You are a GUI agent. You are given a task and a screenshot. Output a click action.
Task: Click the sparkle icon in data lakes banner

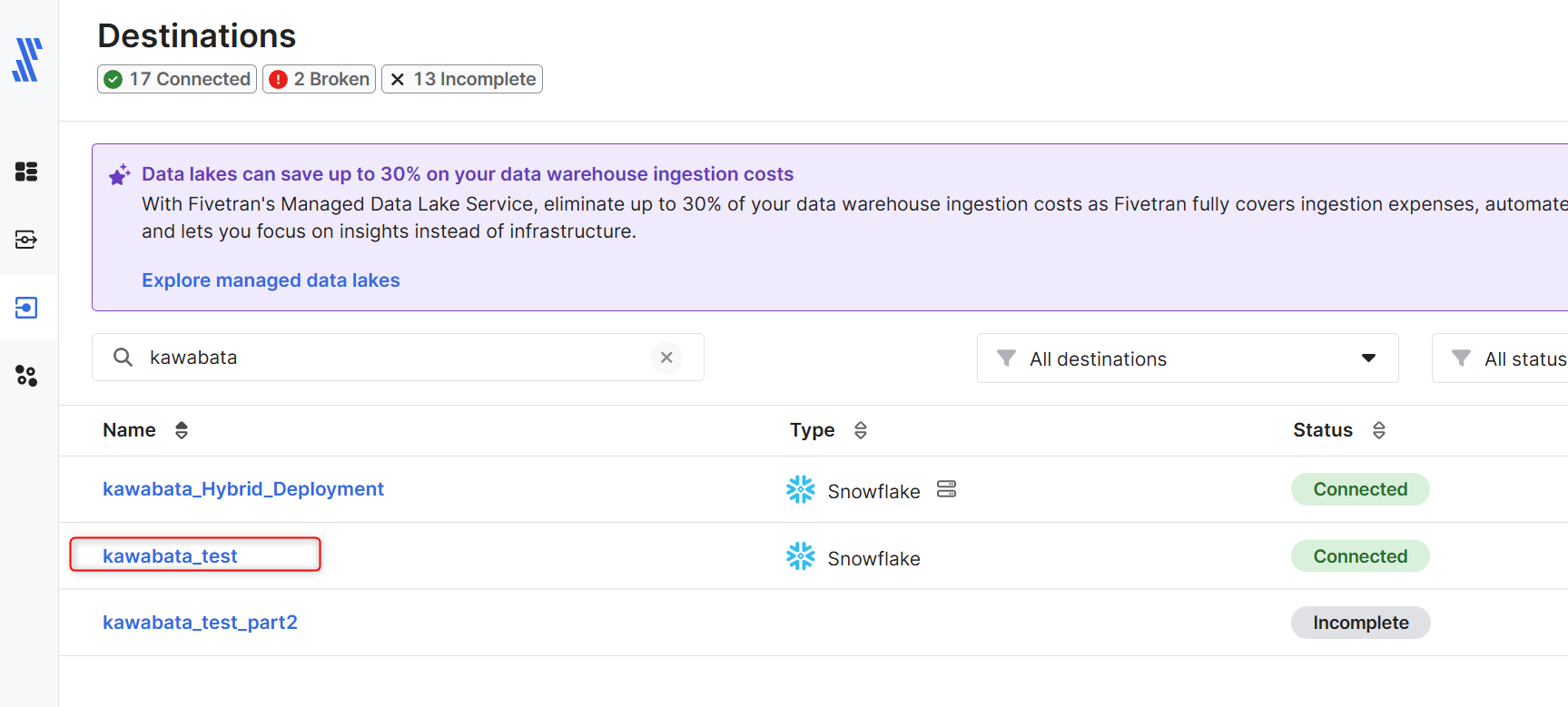tap(119, 174)
